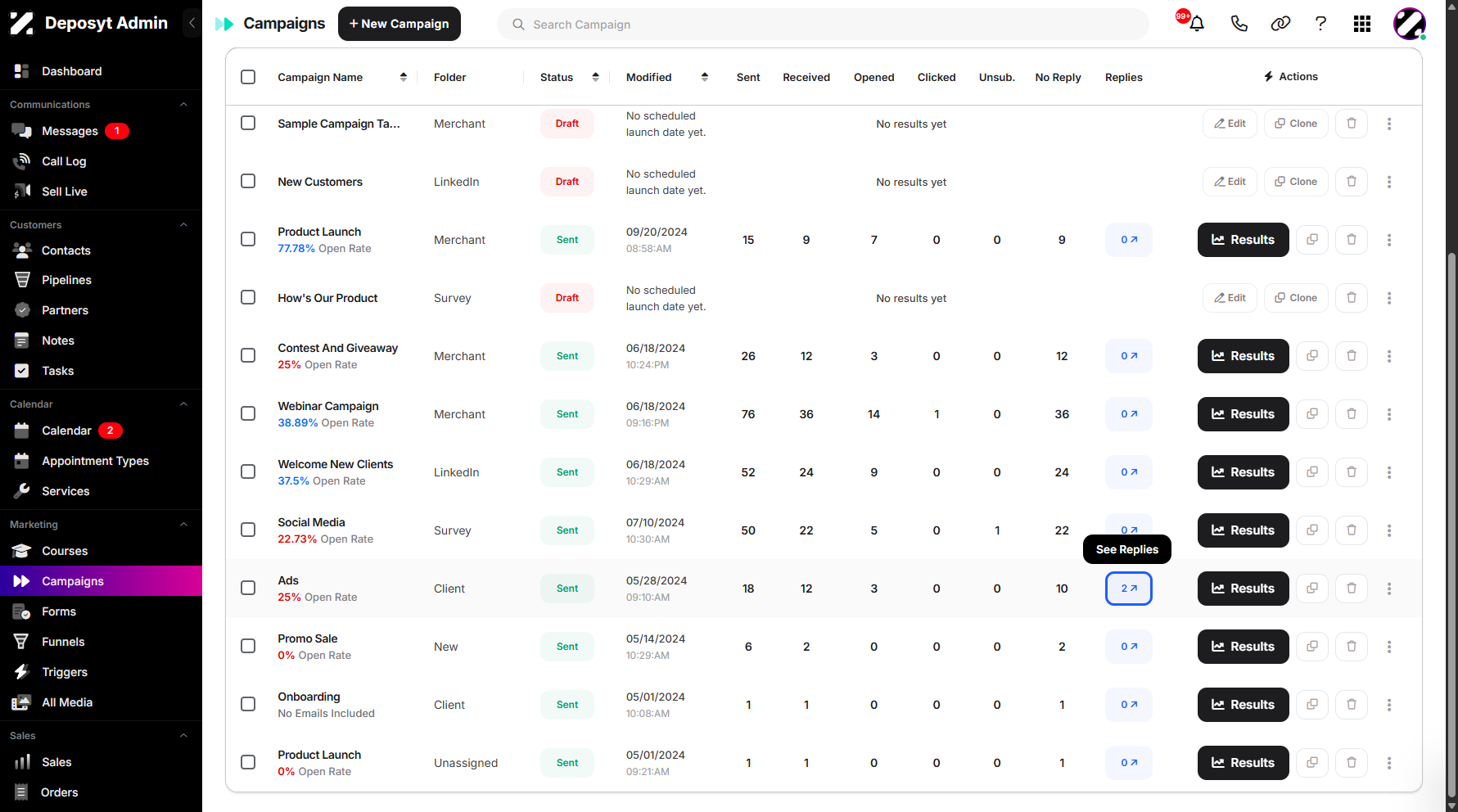The height and width of the screenshot is (812, 1458).
Task: Open the help question mark icon
Action: coord(1320,24)
